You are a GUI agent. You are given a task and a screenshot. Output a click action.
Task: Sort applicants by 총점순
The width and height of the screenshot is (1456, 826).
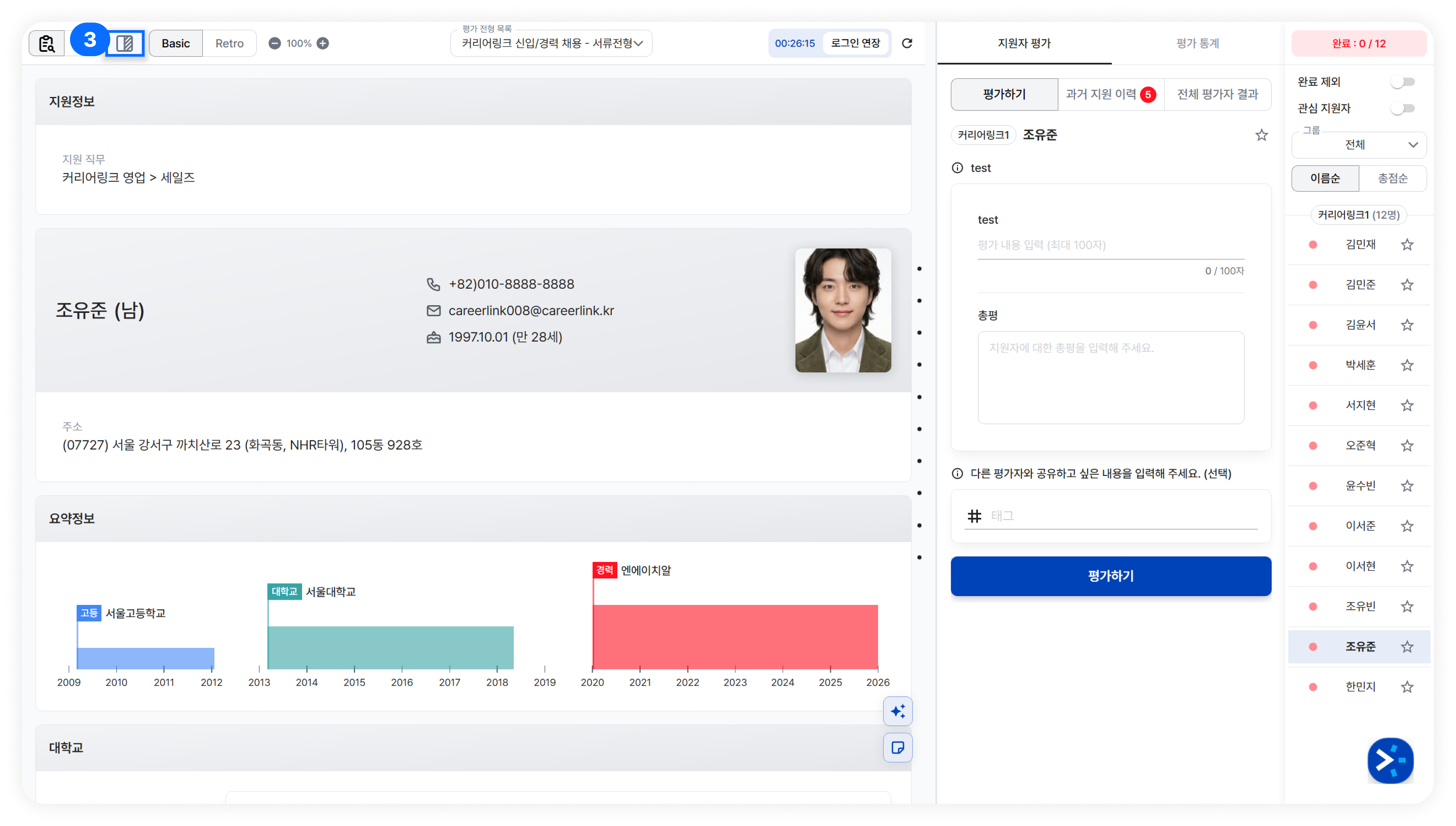pyautogui.click(x=1392, y=178)
